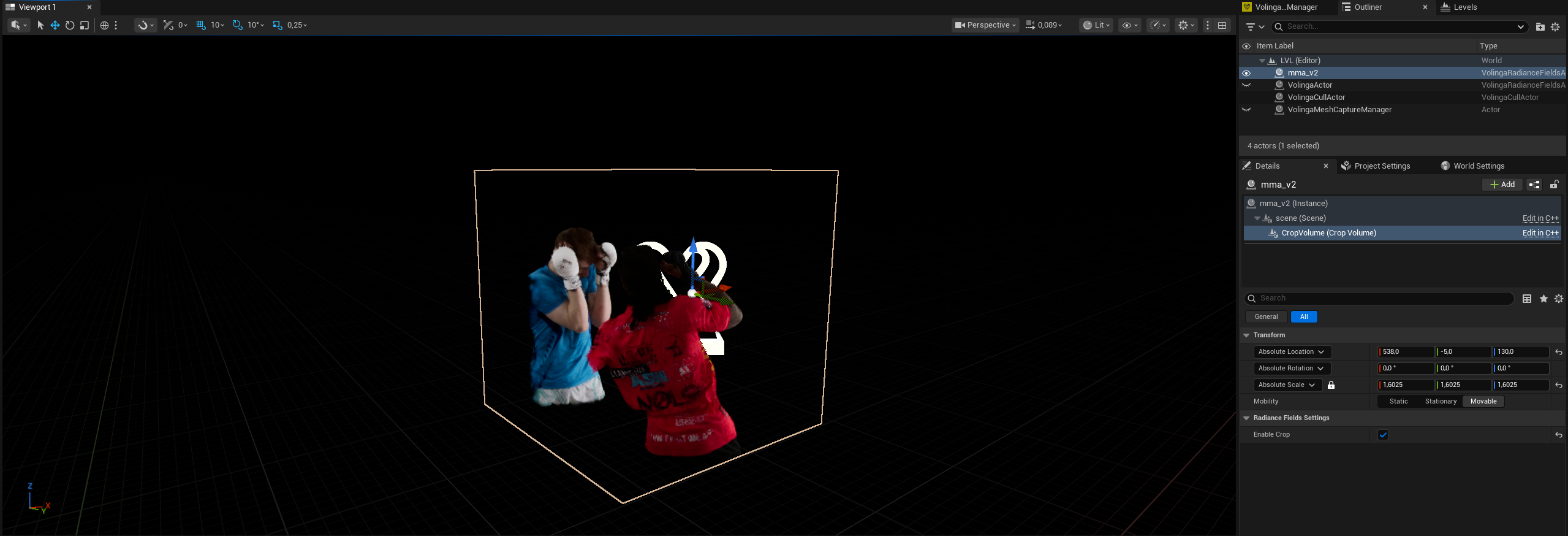Open the scale snap 0,25 dropdown

click(x=297, y=25)
